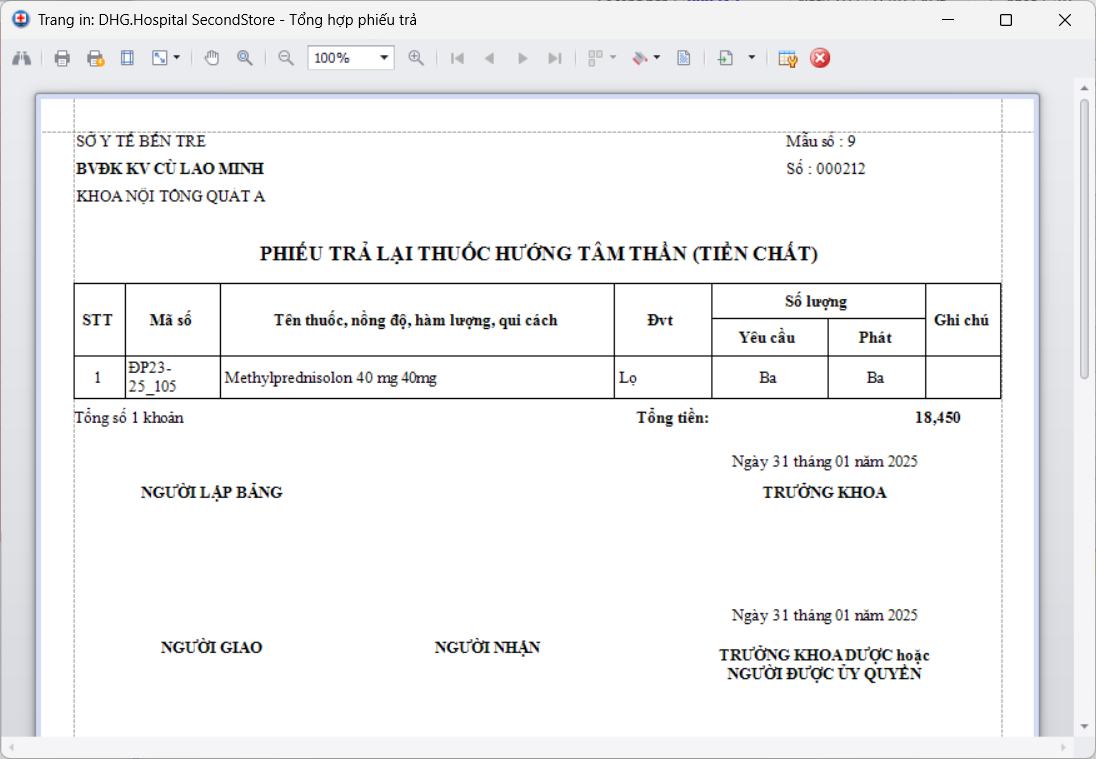This screenshot has width=1096, height=759.
Task: Click the Zoom Out icon
Action: click(286, 58)
